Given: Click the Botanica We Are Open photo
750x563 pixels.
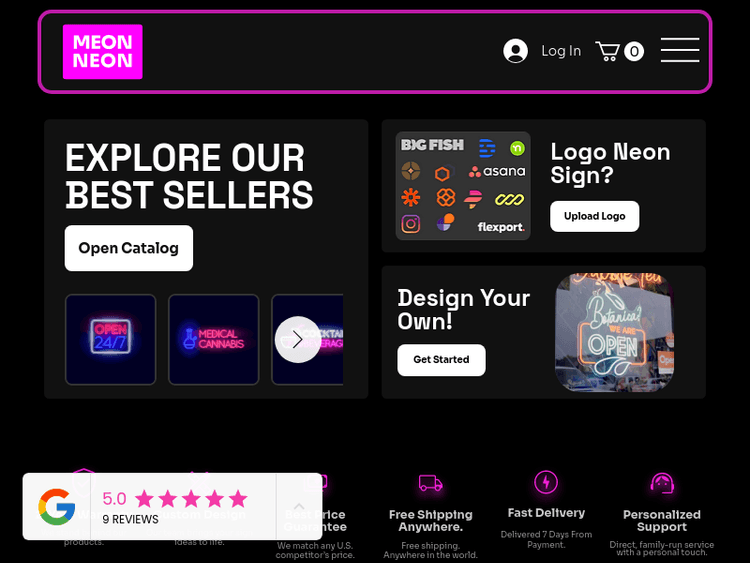Looking at the screenshot, I should click(x=615, y=332).
